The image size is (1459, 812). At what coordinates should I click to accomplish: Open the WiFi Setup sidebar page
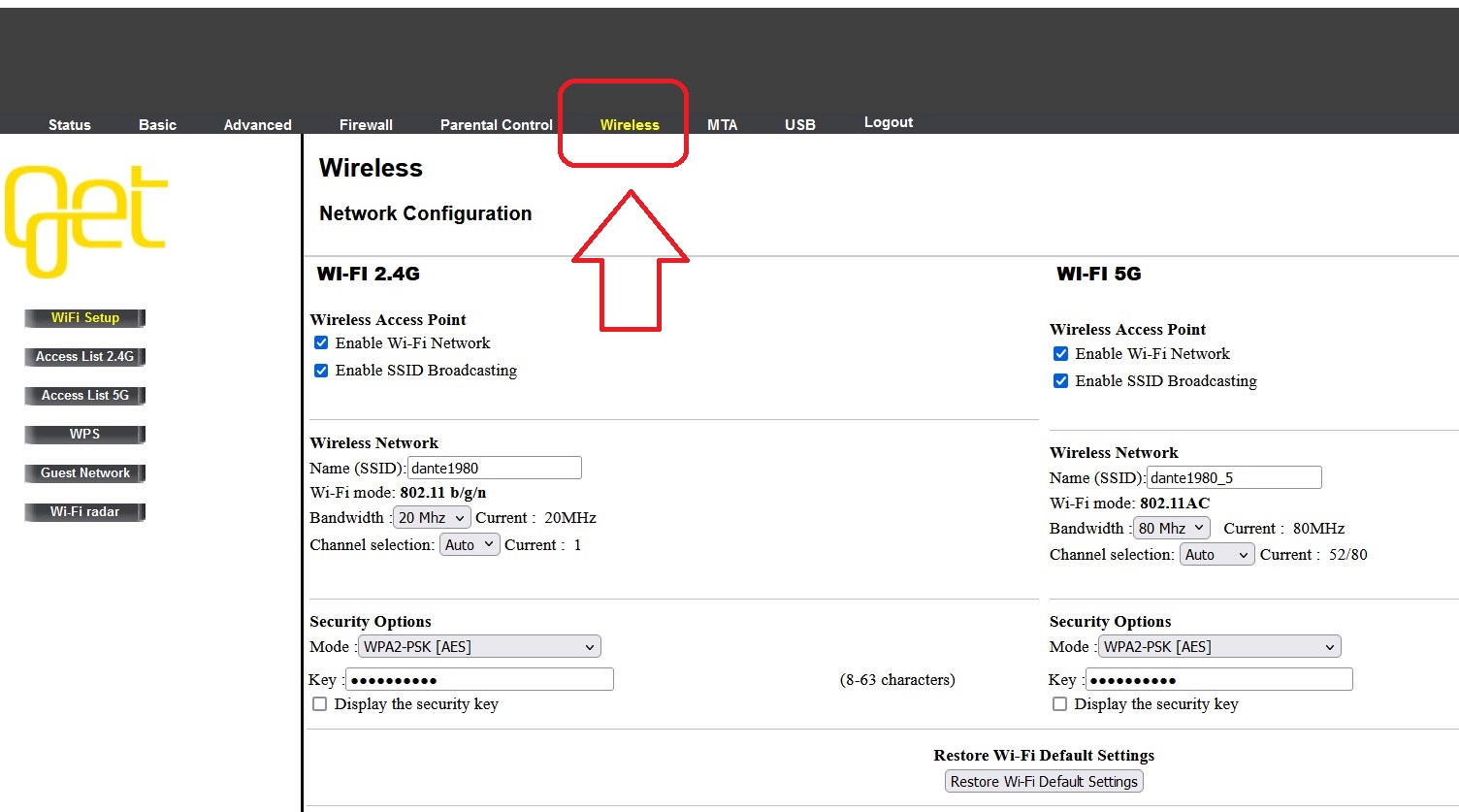tap(85, 318)
